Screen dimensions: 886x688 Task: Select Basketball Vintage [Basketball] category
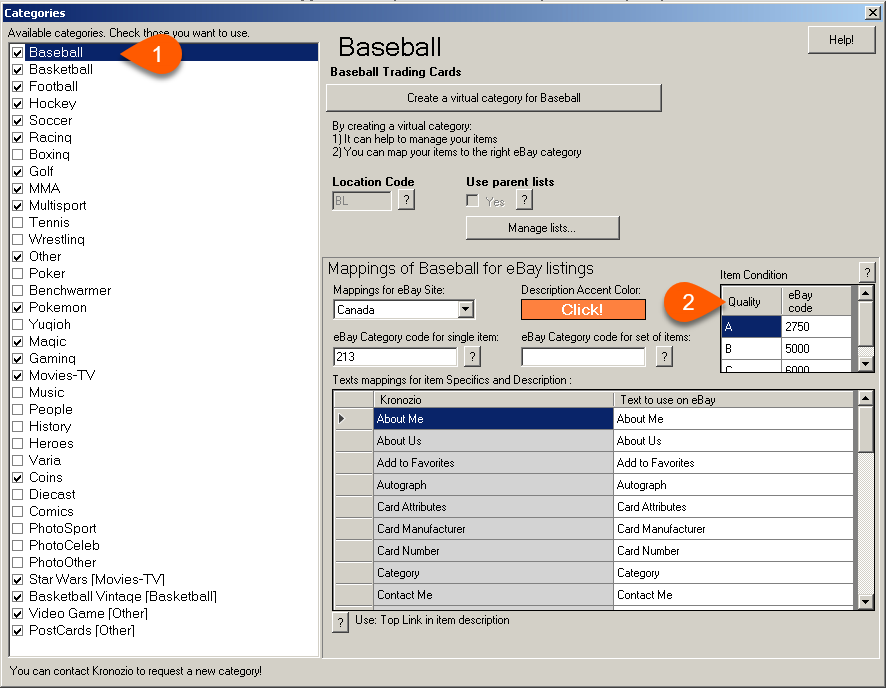[x=123, y=596]
